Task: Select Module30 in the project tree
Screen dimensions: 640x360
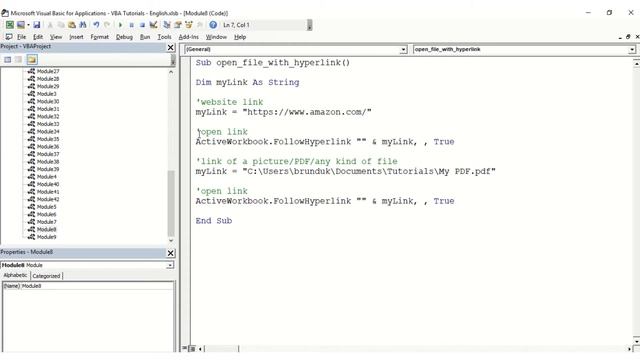Action: click(48, 101)
